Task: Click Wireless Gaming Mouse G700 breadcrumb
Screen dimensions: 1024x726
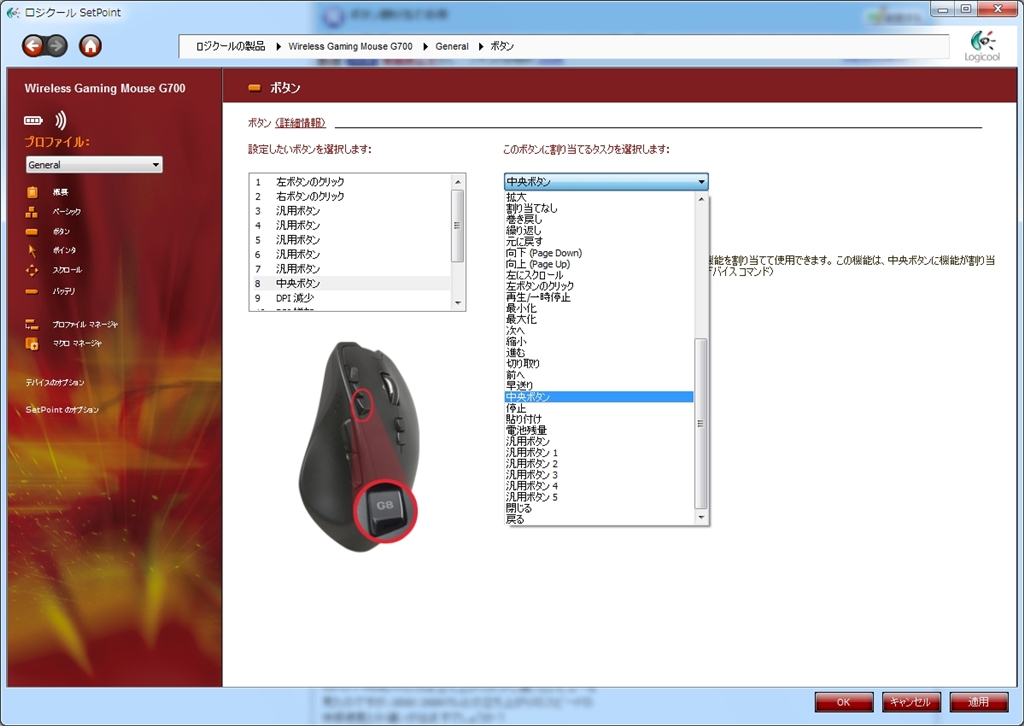Action: point(350,46)
